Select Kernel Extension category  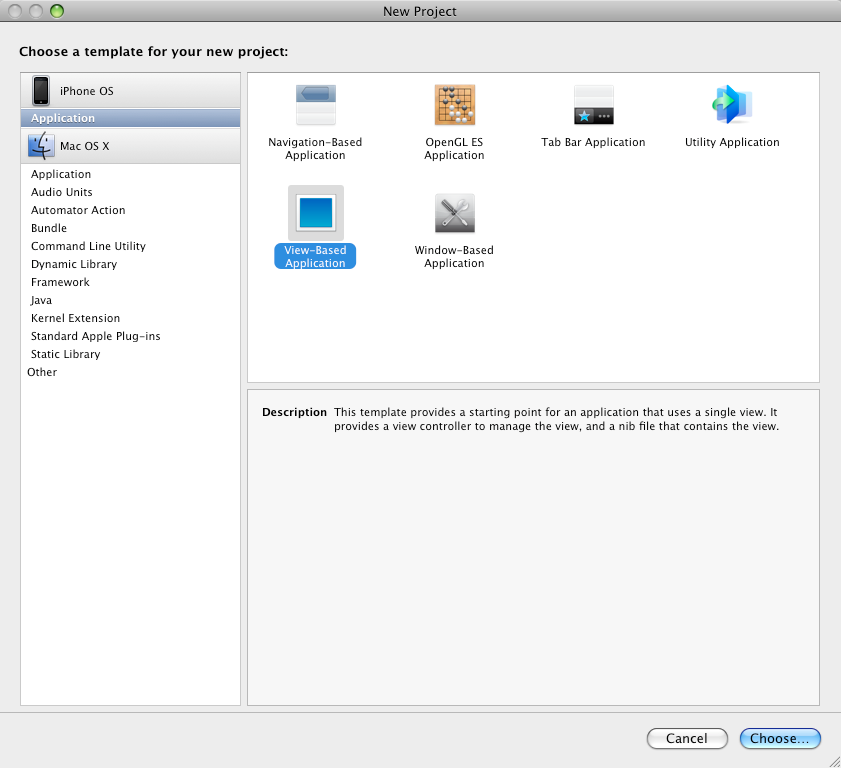(130, 318)
